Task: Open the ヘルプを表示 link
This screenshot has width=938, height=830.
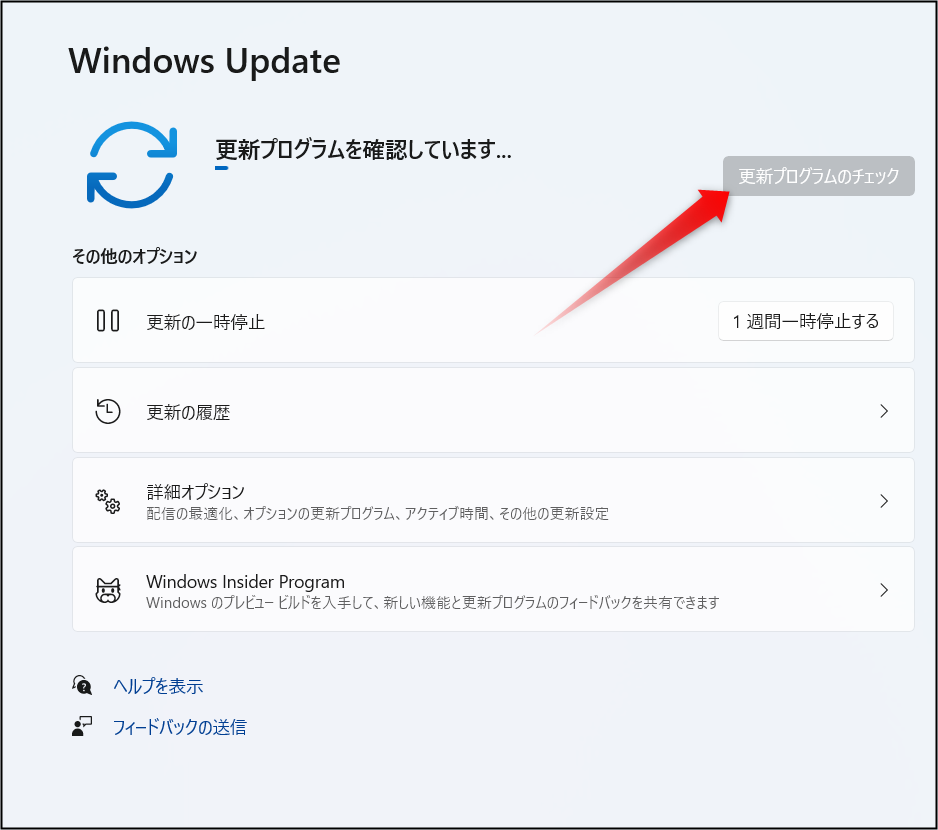Action: [159, 686]
